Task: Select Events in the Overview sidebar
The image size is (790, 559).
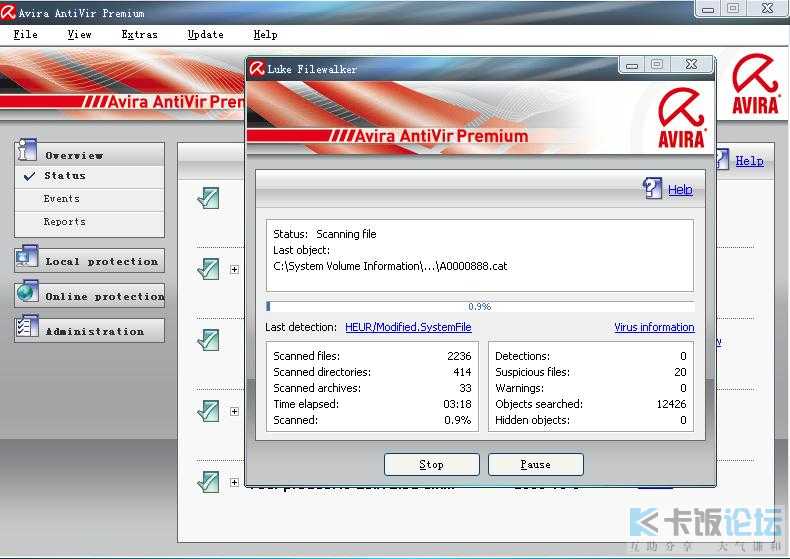Action: (62, 199)
